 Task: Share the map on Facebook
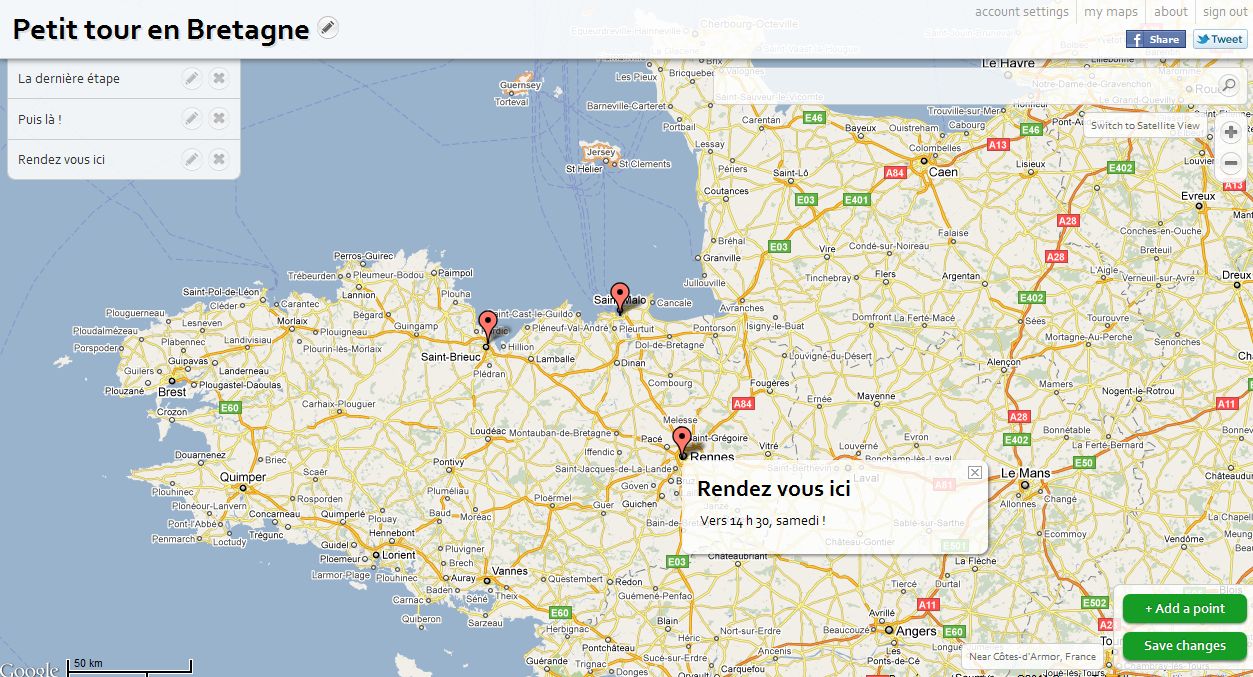pos(1155,38)
